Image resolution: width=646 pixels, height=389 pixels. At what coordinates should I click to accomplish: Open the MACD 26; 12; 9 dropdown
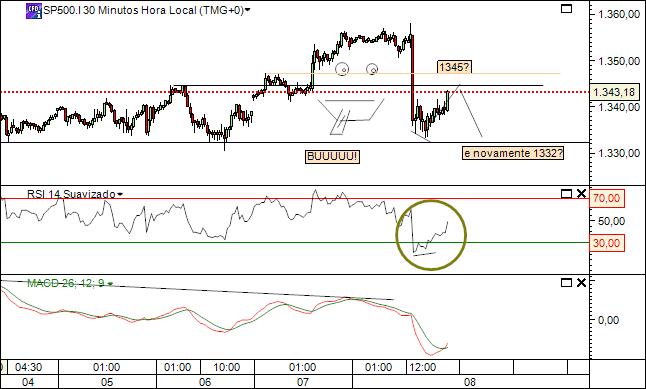(110, 284)
